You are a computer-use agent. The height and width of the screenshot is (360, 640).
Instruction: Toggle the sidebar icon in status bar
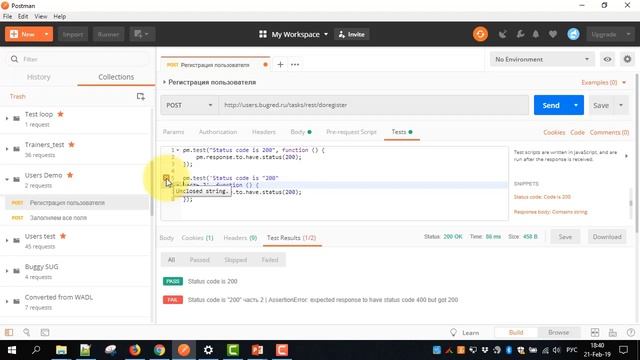9,332
